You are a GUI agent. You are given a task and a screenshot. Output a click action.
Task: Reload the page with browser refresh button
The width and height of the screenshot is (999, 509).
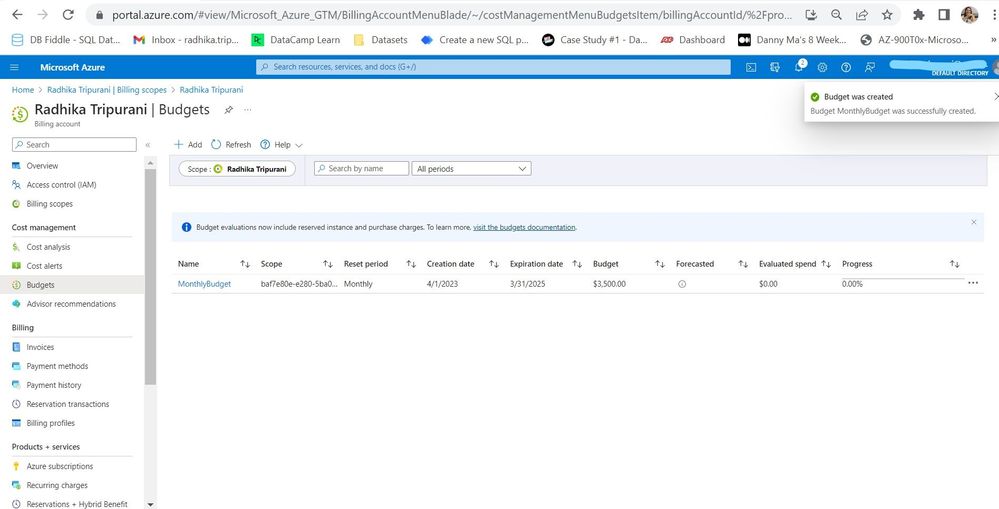pyautogui.click(x=68, y=14)
